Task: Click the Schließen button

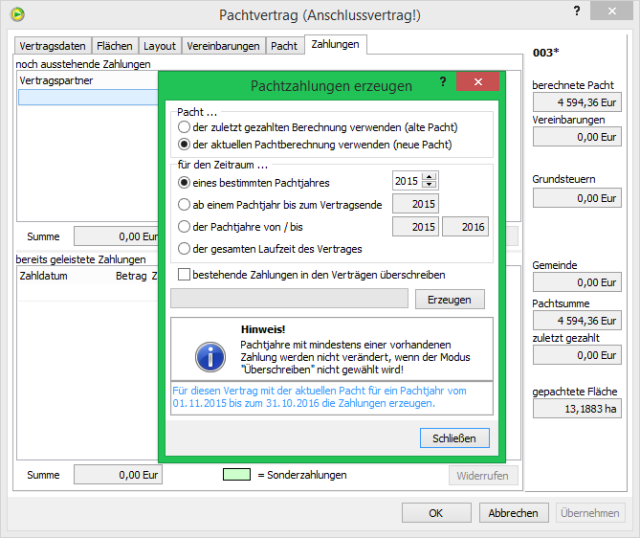Action: [x=455, y=438]
